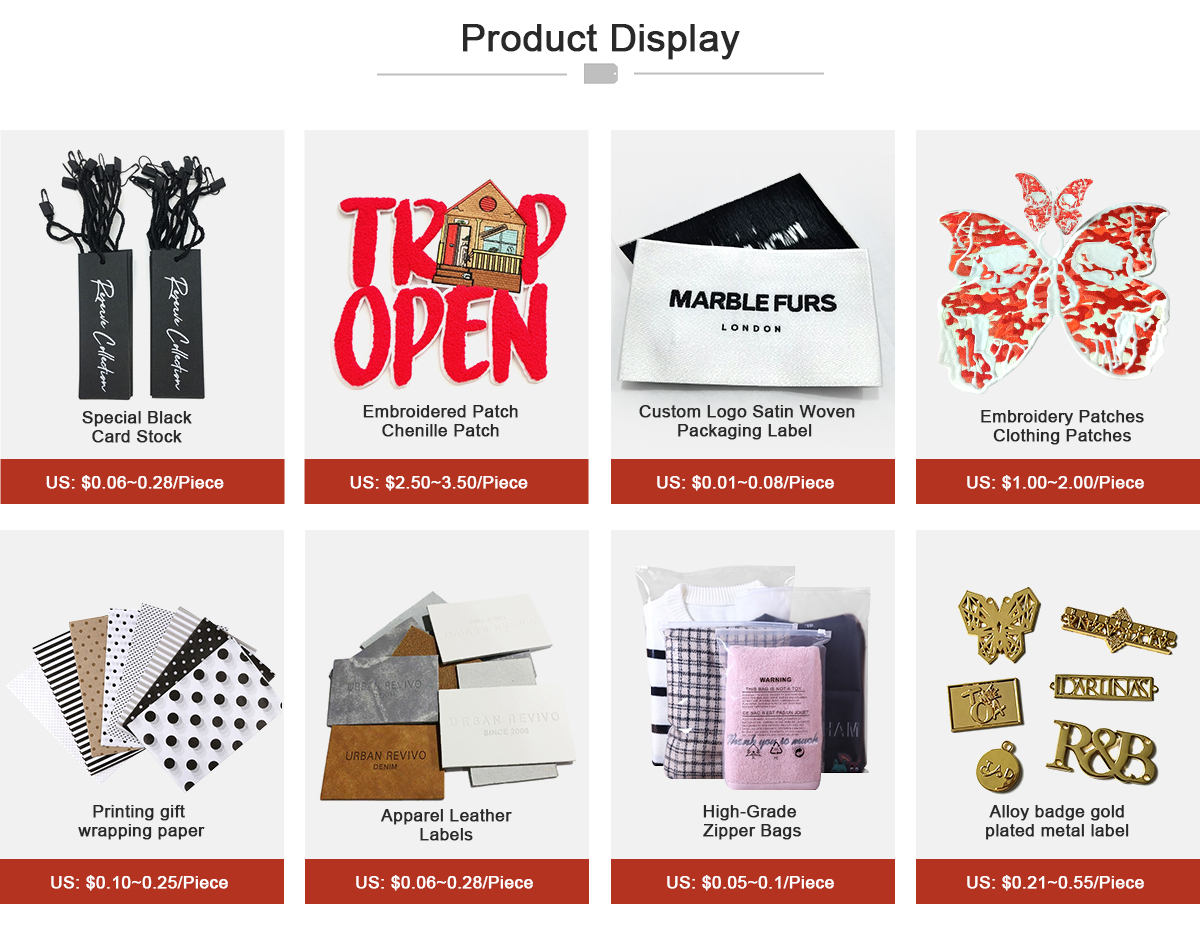Open Embroidery Patches Clothing Patches title link
This screenshot has height=928, width=1200.
[1062, 426]
